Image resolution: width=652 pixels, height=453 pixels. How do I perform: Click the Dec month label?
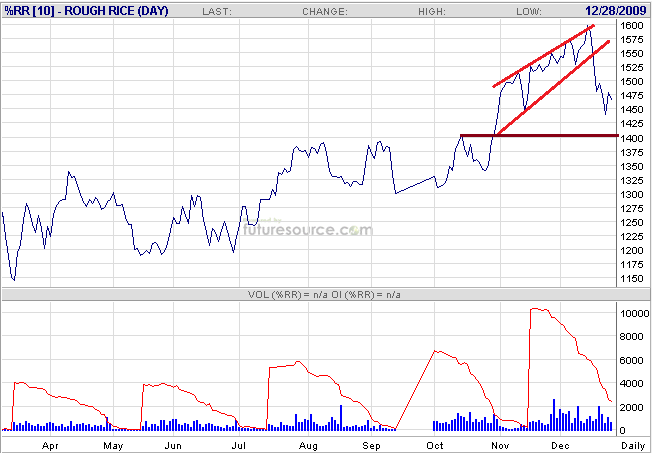coord(561,446)
